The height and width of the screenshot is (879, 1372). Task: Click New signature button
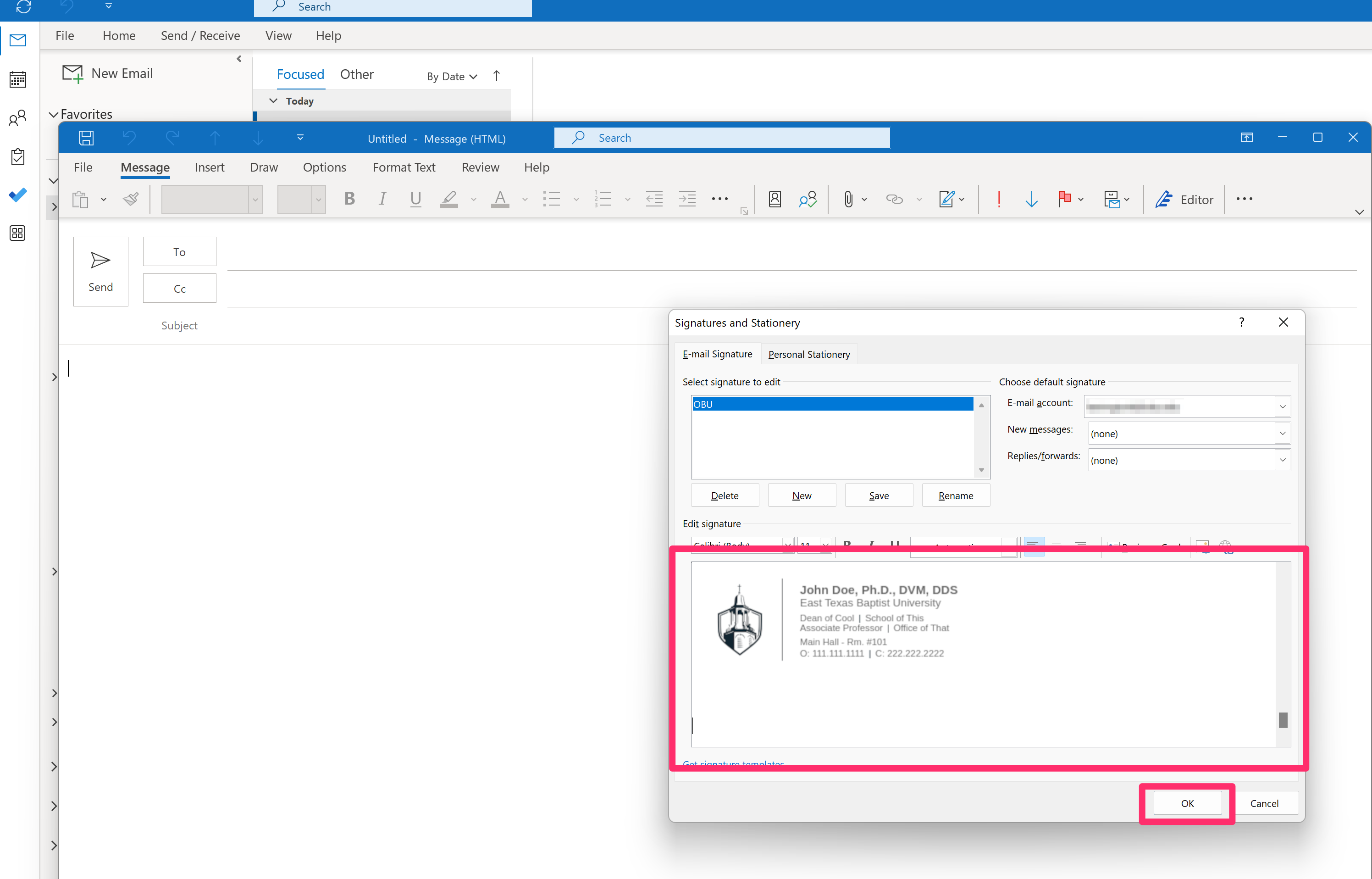802,495
